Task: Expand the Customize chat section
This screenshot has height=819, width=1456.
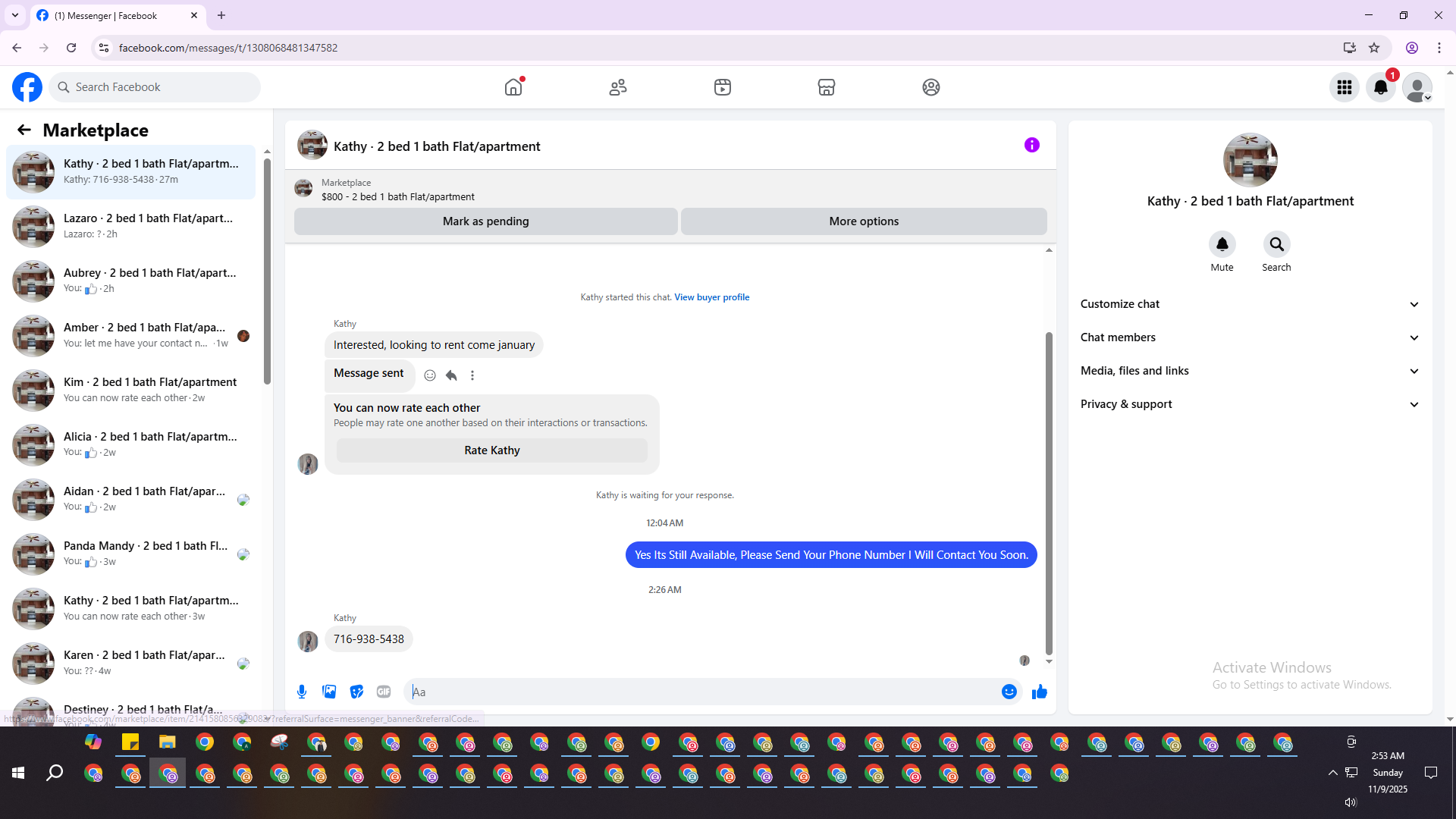Action: (1250, 304)
